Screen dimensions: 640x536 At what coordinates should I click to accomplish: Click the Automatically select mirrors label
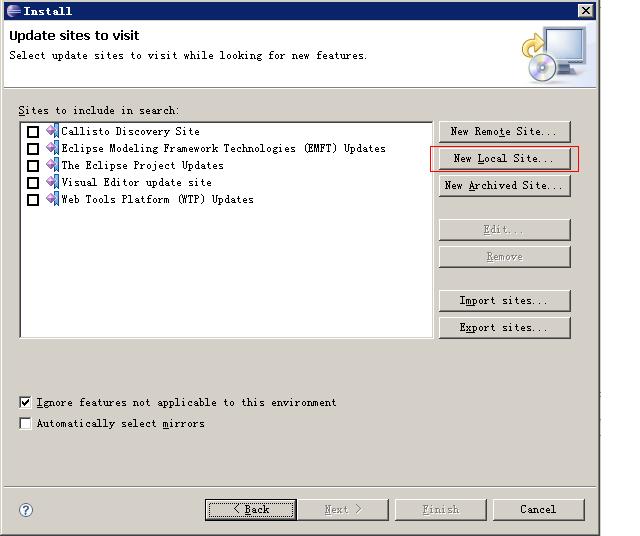point(121,423)
